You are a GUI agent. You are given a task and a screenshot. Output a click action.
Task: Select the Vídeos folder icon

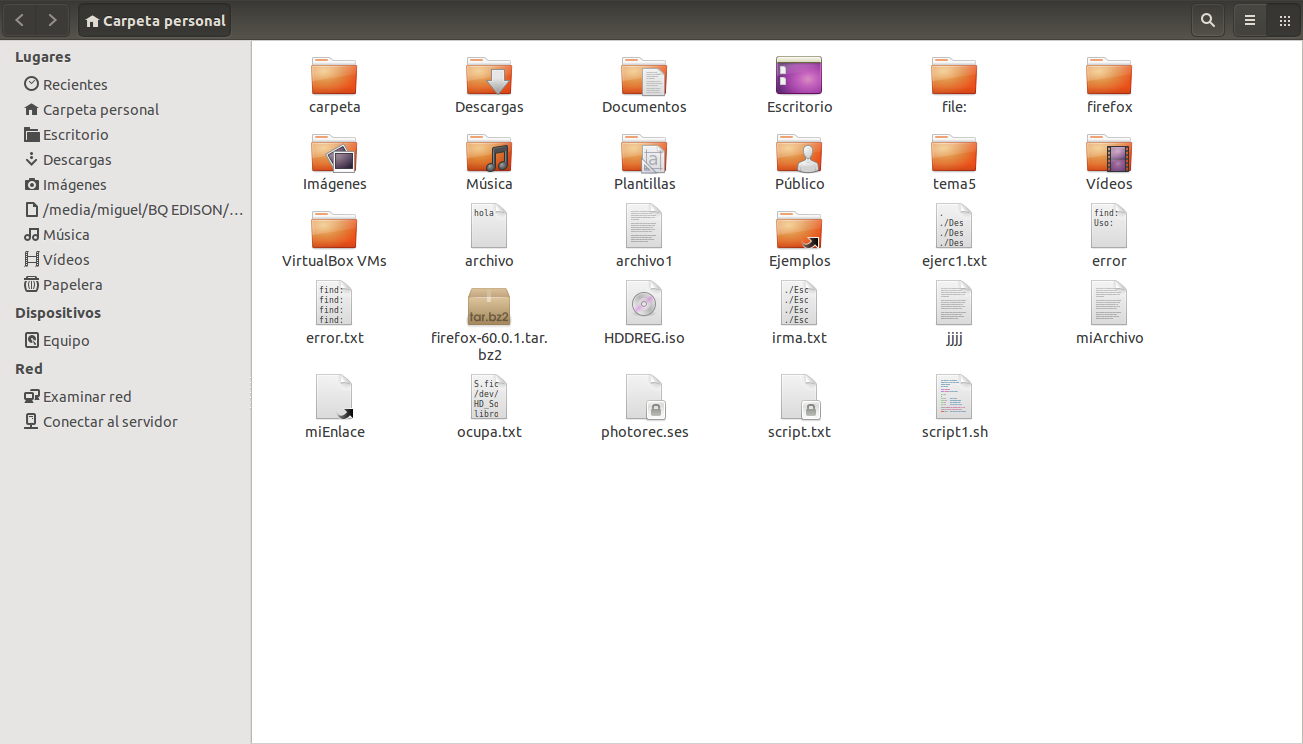(1109, 153)
